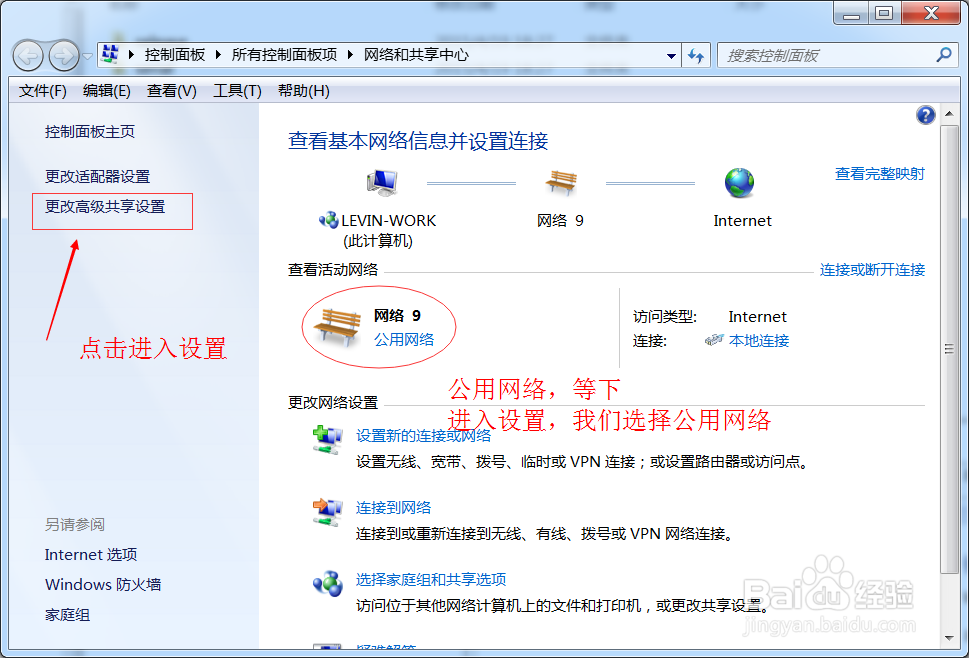This screenshot has height=658, width=969.
Task: Minimize the Network and Sharing Center window
Action: click(x=852, y=13)
